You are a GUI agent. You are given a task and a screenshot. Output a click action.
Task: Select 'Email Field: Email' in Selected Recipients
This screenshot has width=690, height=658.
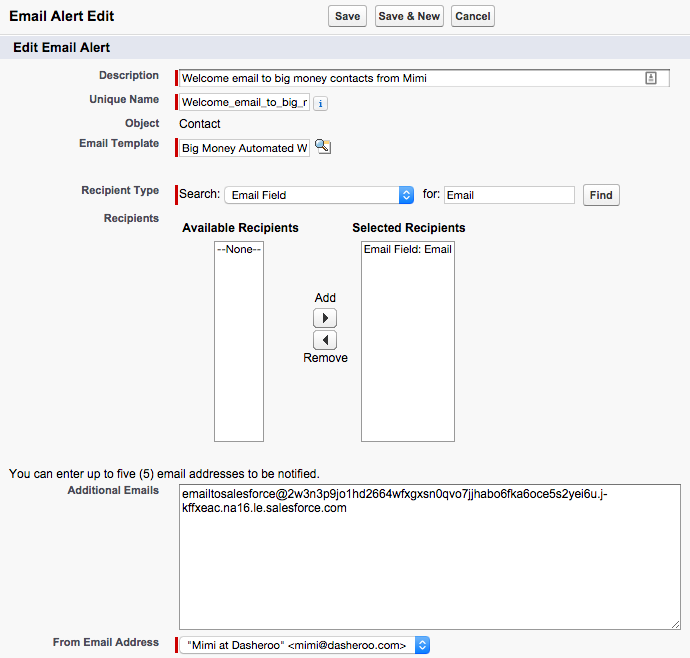tap(407, 250)
